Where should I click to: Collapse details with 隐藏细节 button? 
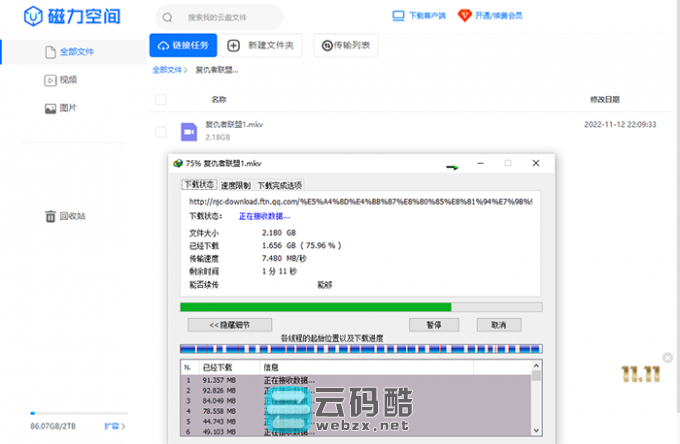pos(229,325)
